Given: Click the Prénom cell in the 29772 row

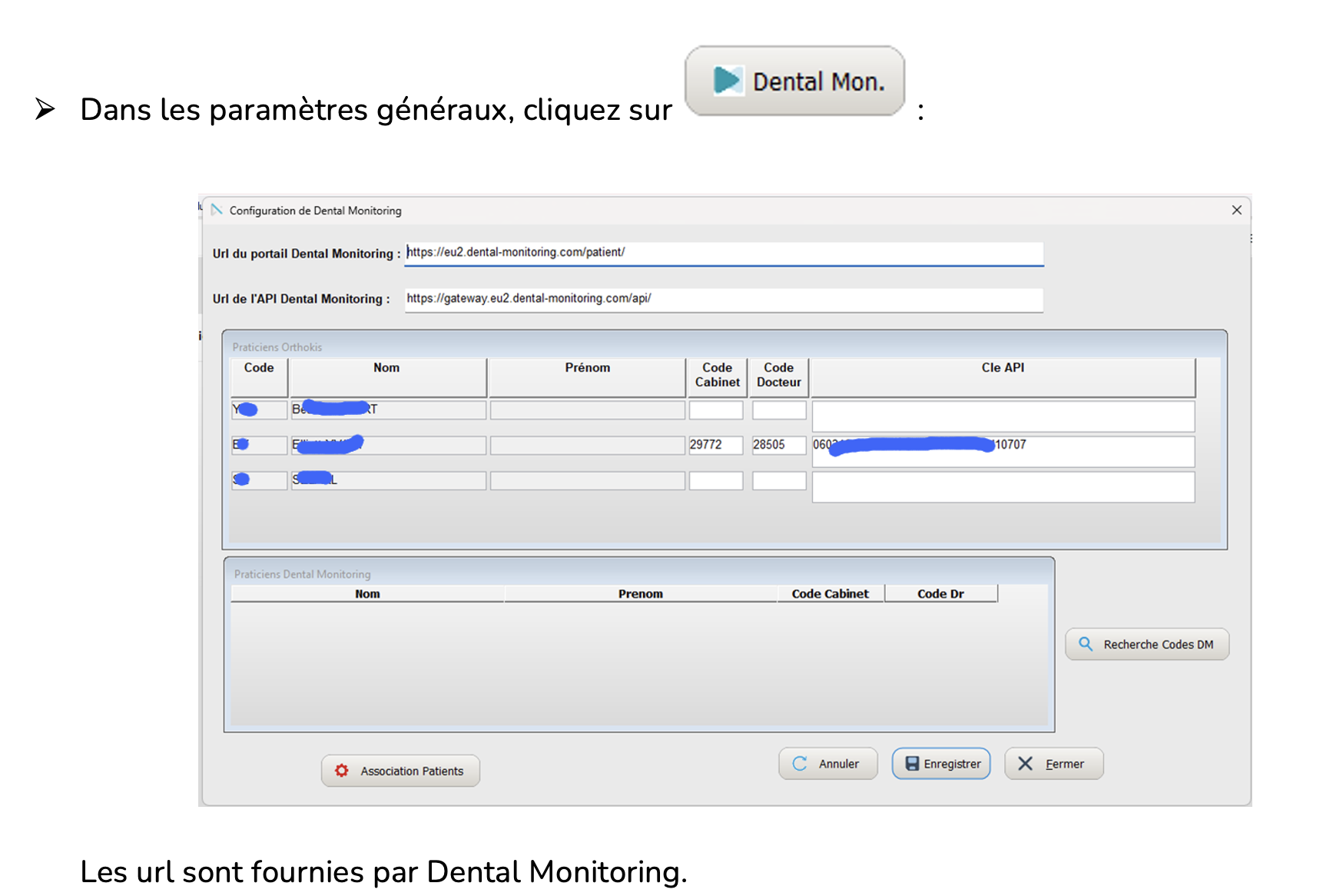Looking at the screenshot, I should click(587, 445).
